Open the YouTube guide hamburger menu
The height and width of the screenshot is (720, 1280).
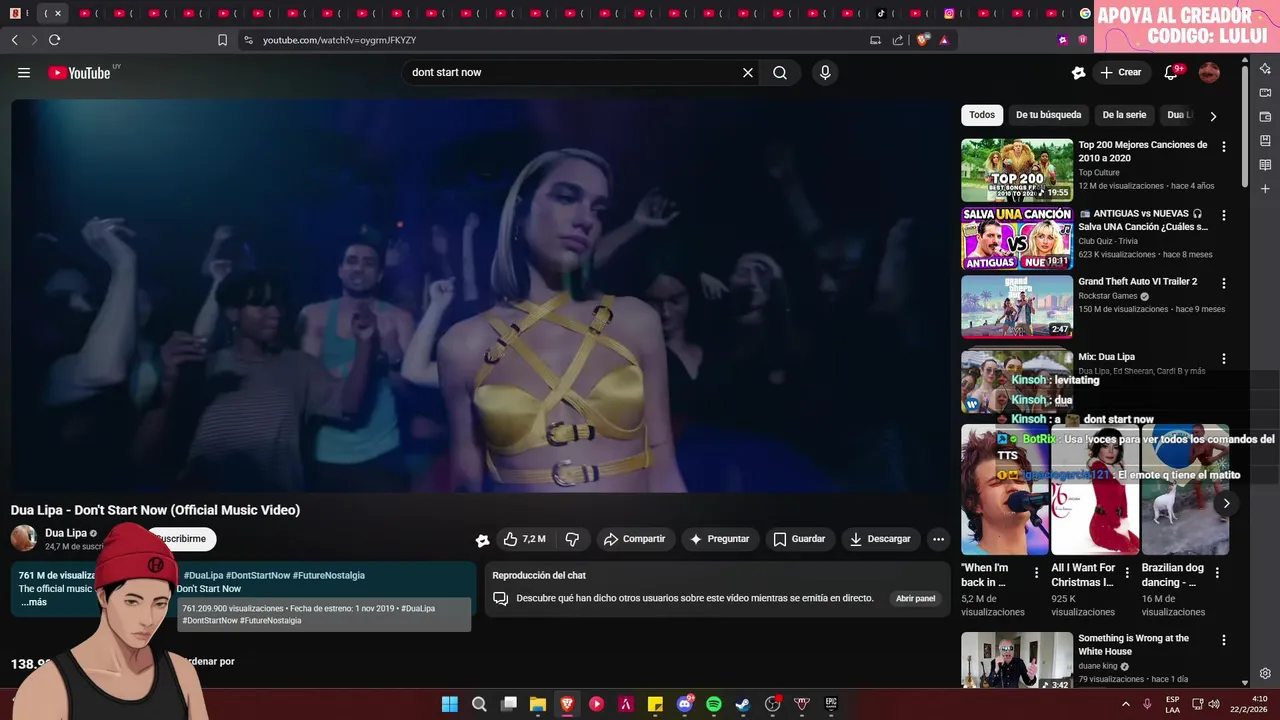coord(24,72)
